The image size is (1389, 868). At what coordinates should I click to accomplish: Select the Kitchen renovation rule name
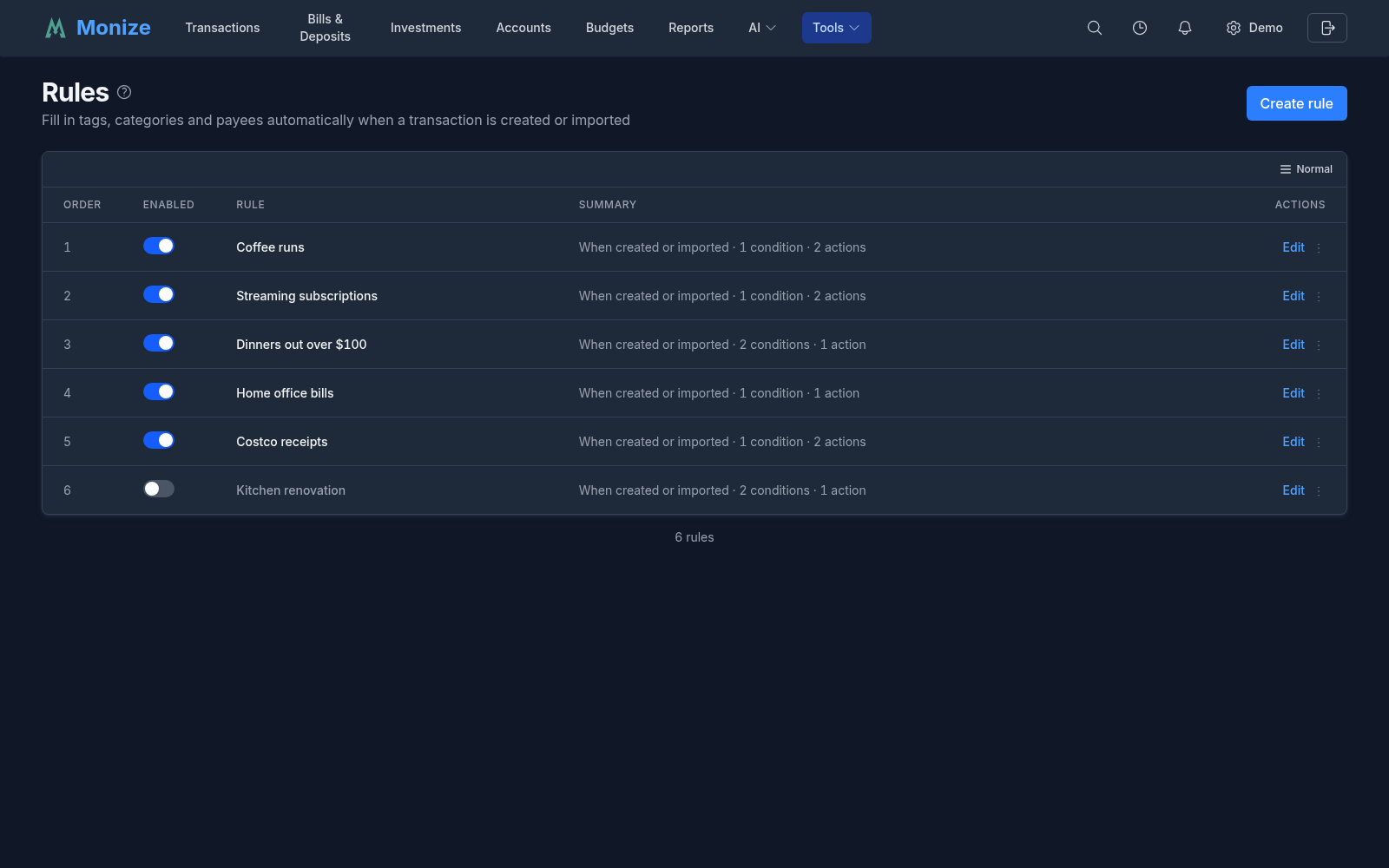tap(291, 490)
